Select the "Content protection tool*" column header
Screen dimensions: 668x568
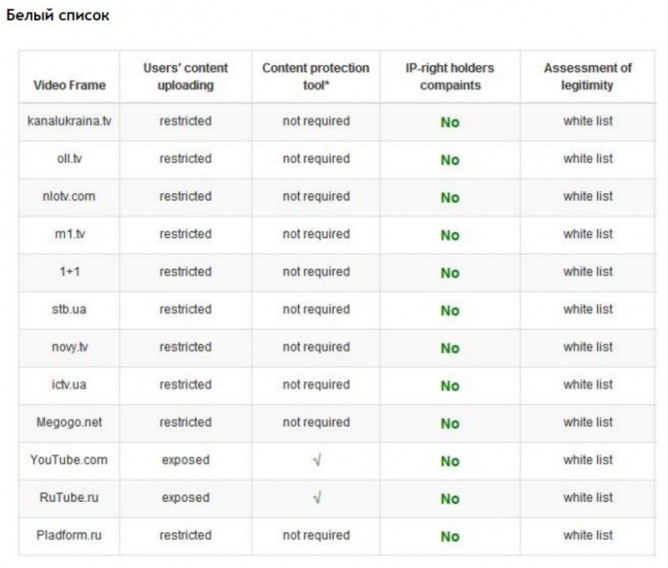click(315, 76)
